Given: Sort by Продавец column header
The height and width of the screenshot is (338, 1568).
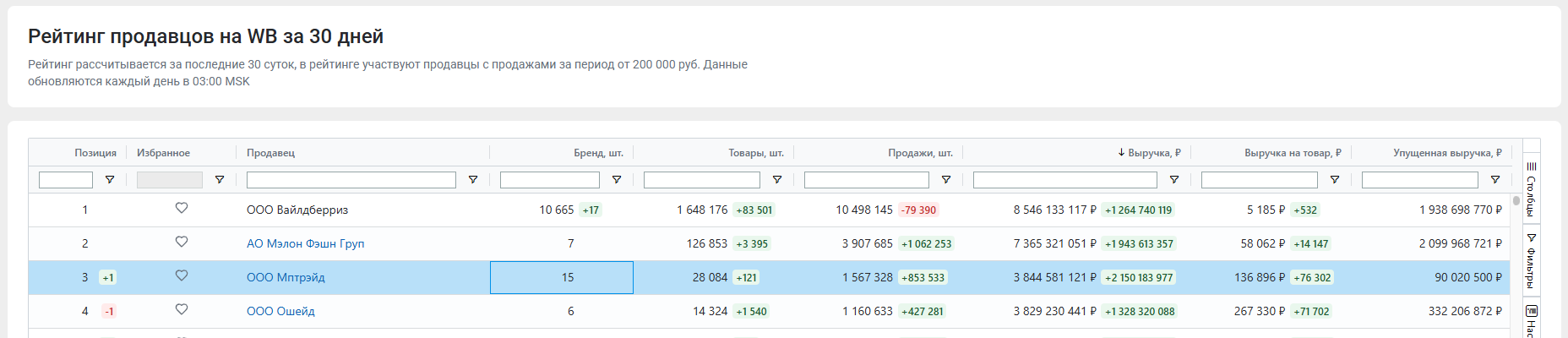Looking at the screenshot, I should [x=270, y=153].
